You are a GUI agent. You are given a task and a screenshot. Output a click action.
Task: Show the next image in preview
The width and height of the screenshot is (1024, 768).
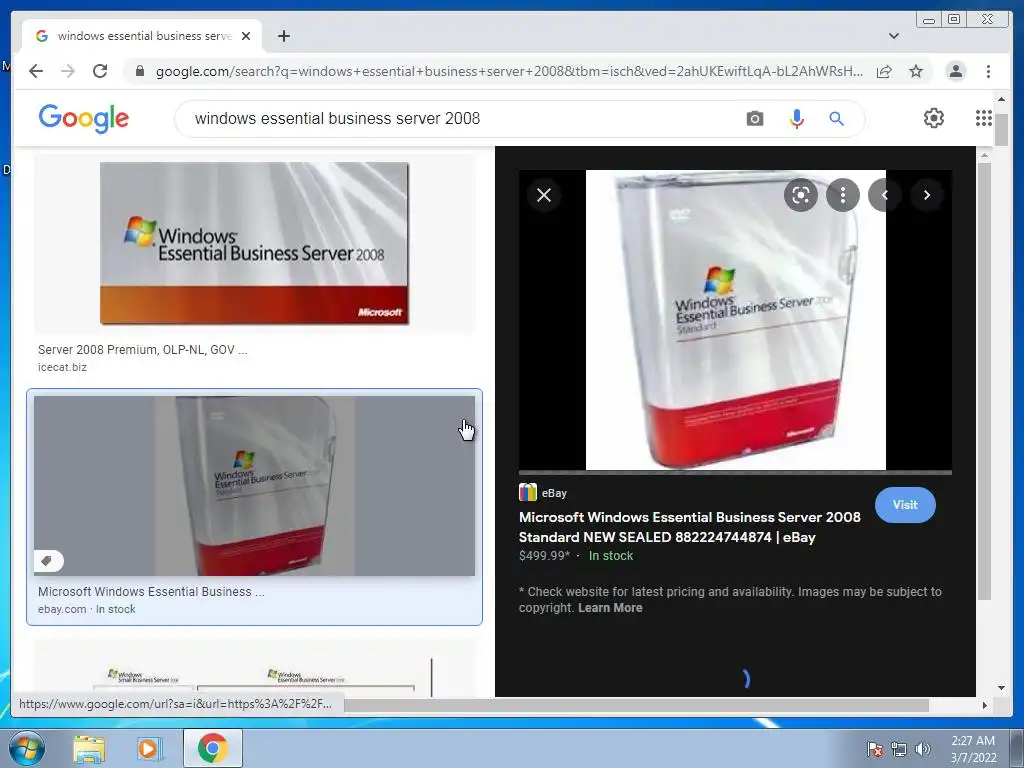point(927,195)
